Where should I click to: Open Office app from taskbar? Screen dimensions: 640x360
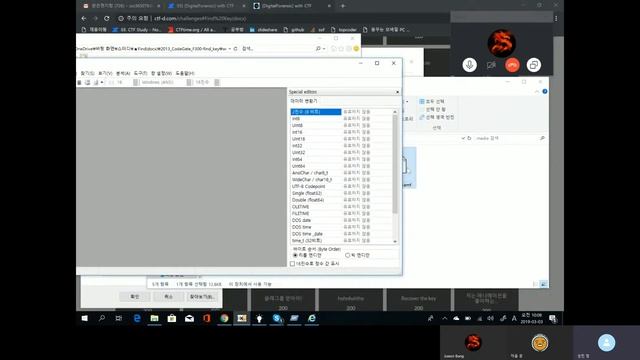pyautogui.click(x=207, y=318)
